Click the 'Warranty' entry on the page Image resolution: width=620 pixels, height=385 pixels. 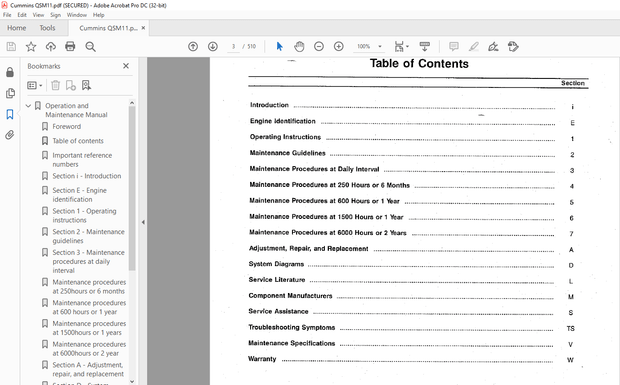tap(262, 359)
